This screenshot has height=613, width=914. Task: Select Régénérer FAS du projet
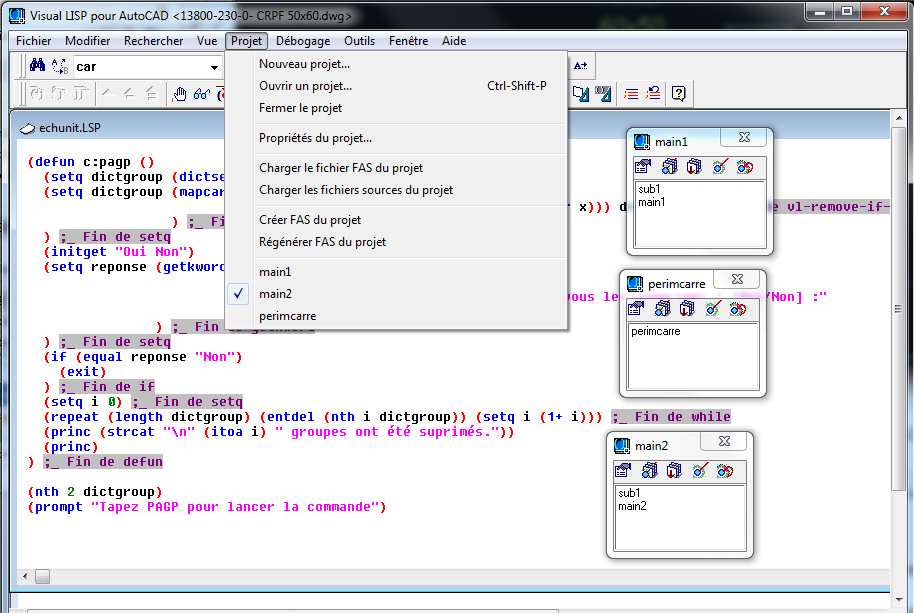[396, 242]
